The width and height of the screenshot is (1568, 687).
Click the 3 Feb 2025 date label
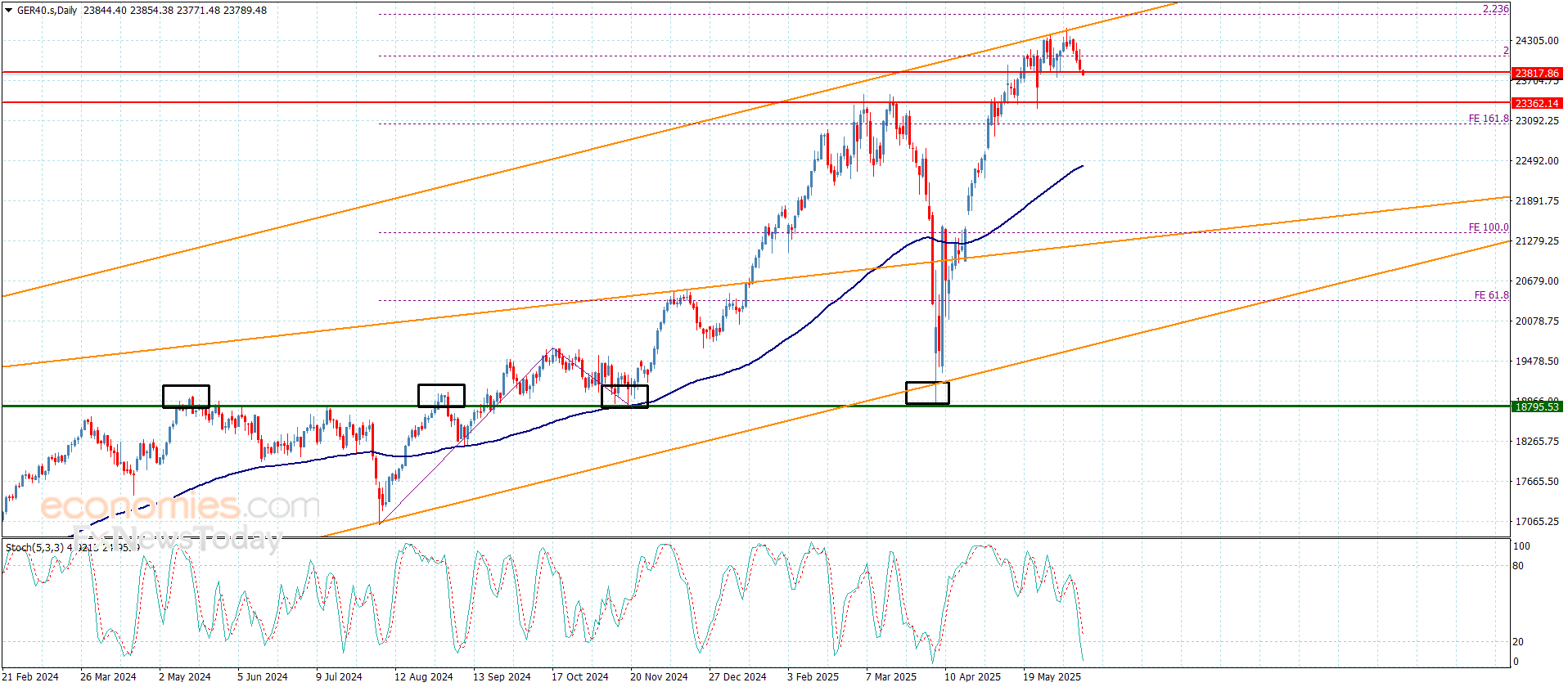click(x=813, y=676)
